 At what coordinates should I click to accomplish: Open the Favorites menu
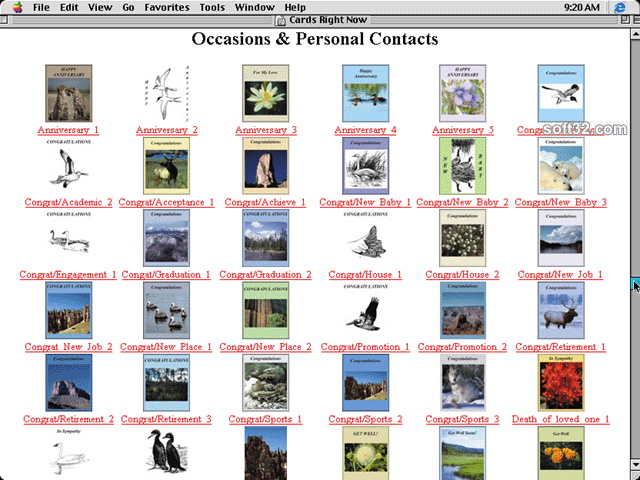(x=167, y=7)
